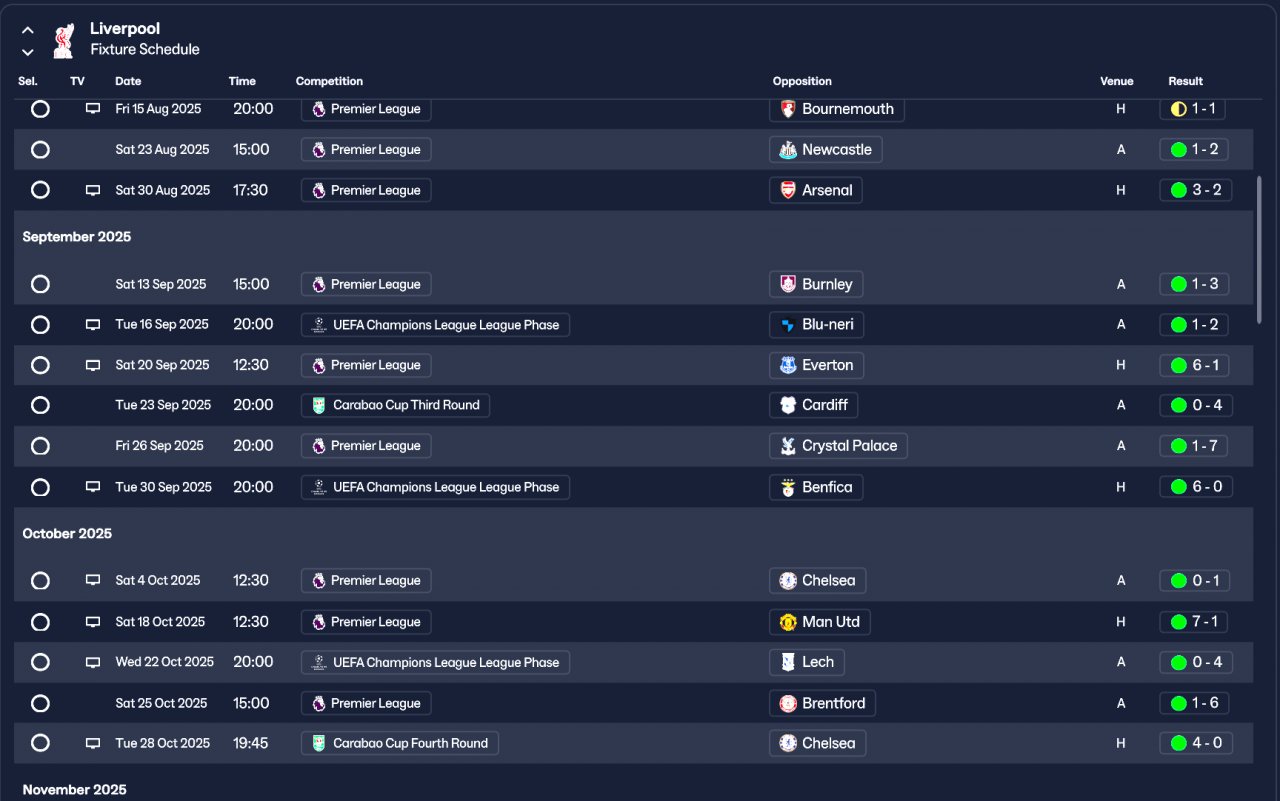
Task: Click the down chevron beside Liverpool
Action: [28, 52]
